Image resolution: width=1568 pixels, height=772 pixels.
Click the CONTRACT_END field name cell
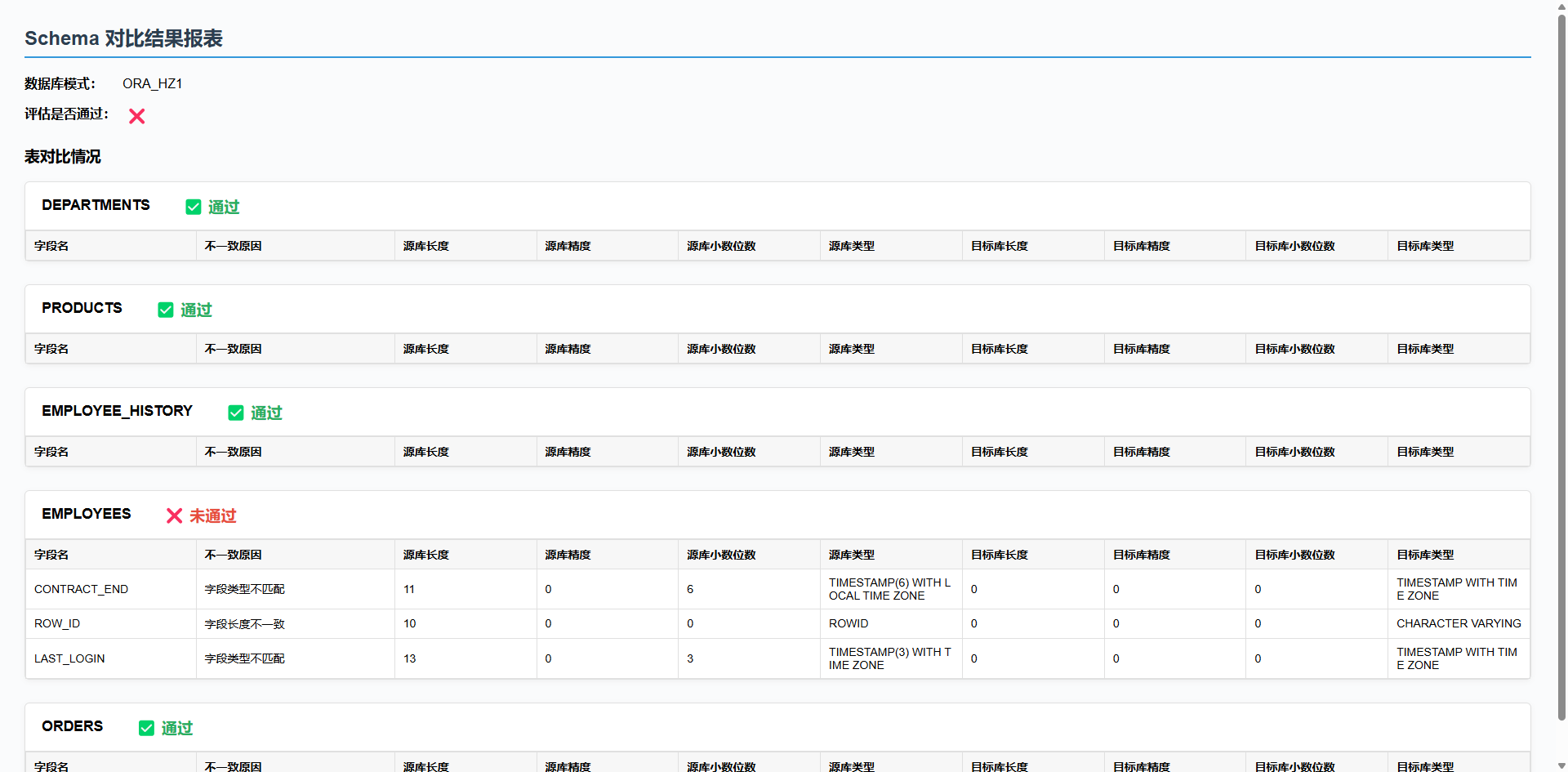81,589
